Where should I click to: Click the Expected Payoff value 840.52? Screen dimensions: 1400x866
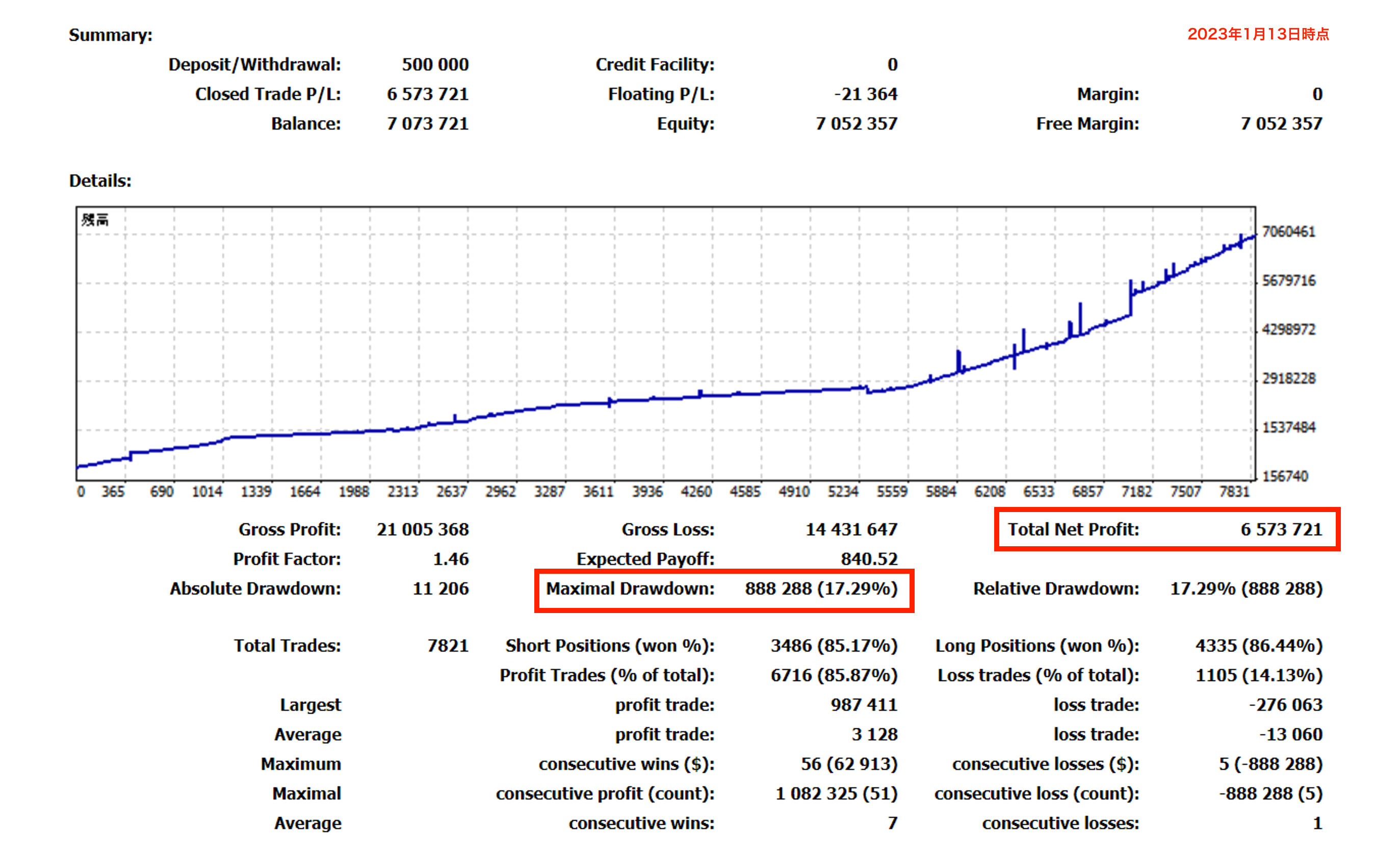(x=868, y=559)
